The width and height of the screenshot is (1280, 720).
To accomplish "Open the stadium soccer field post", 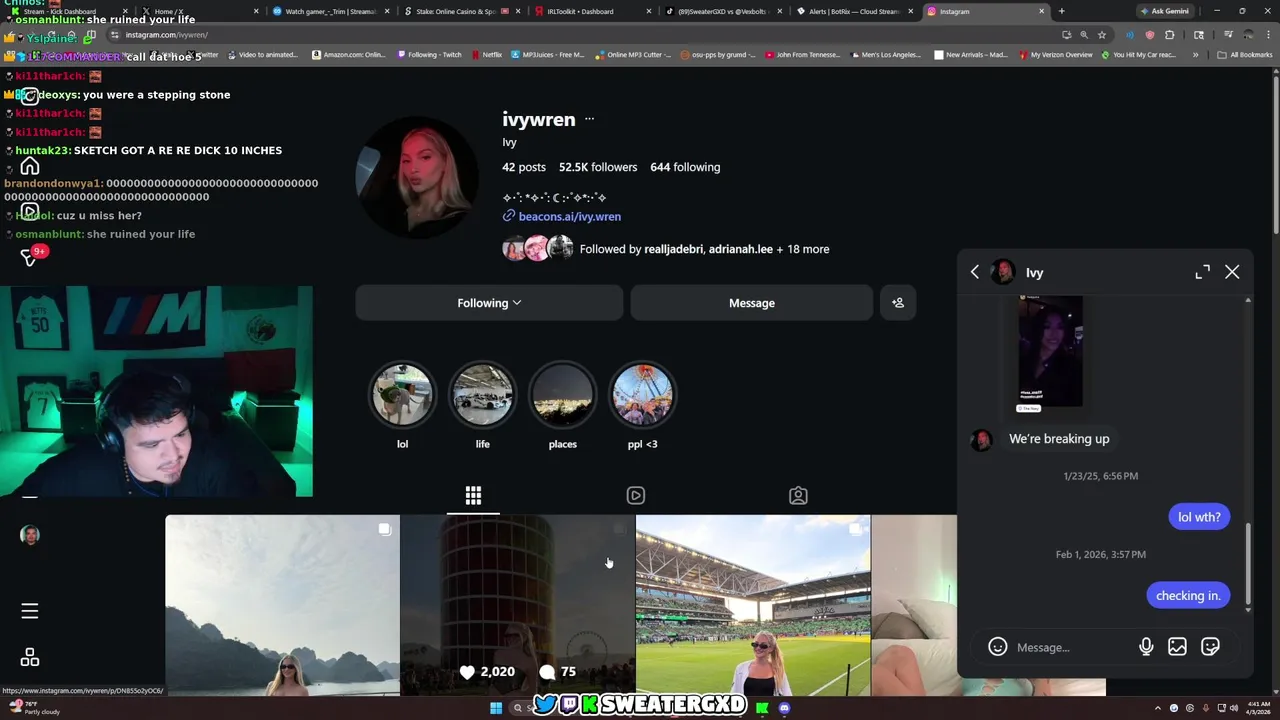I will pyautogui.click(x=753, y=605).
